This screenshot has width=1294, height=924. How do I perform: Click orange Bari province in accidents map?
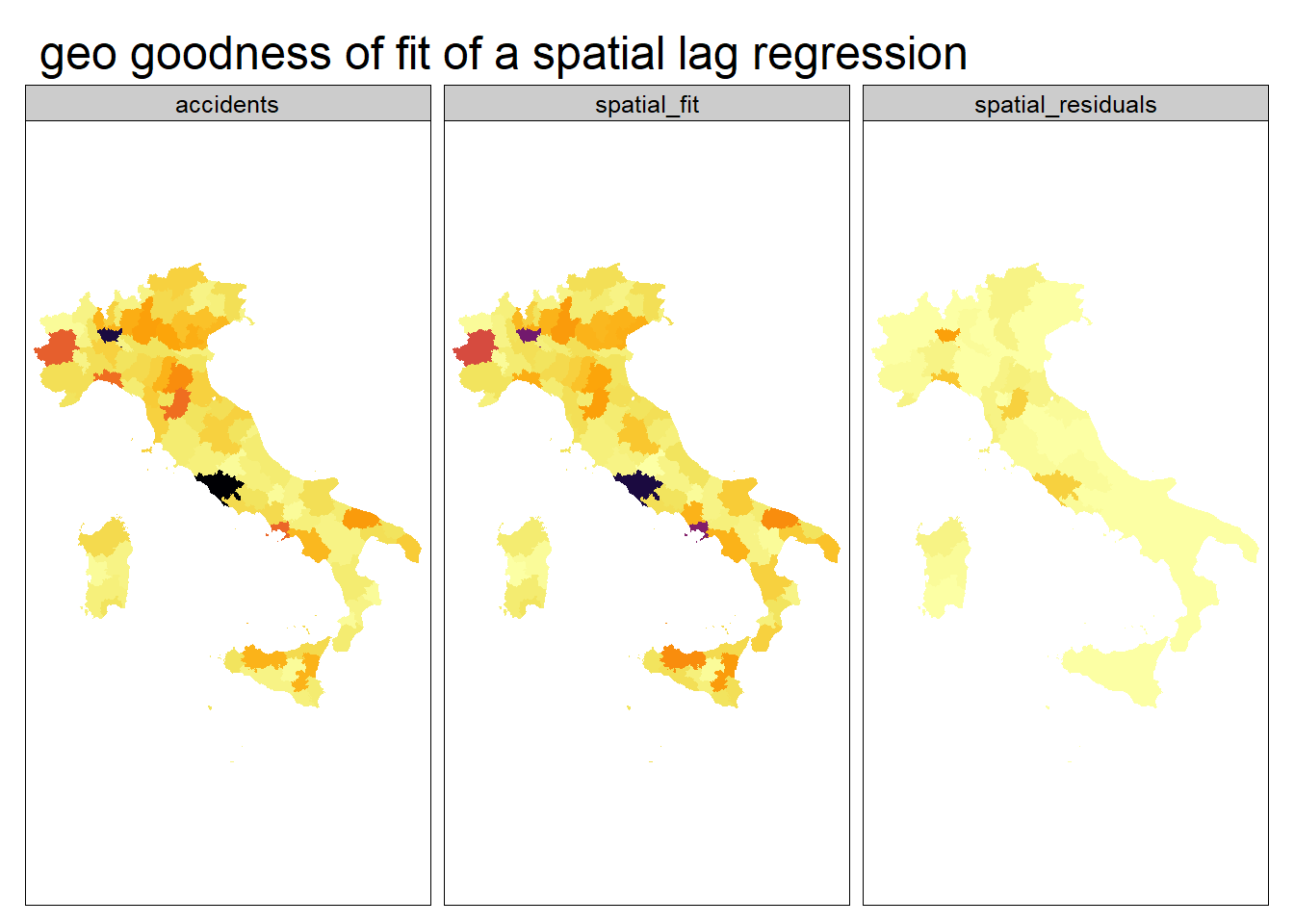(360, 518)
